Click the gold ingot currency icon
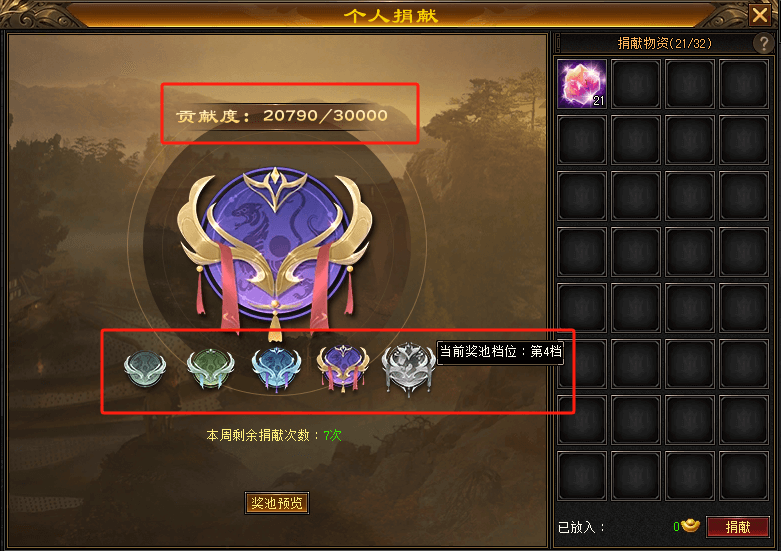 tap(690, 525)
